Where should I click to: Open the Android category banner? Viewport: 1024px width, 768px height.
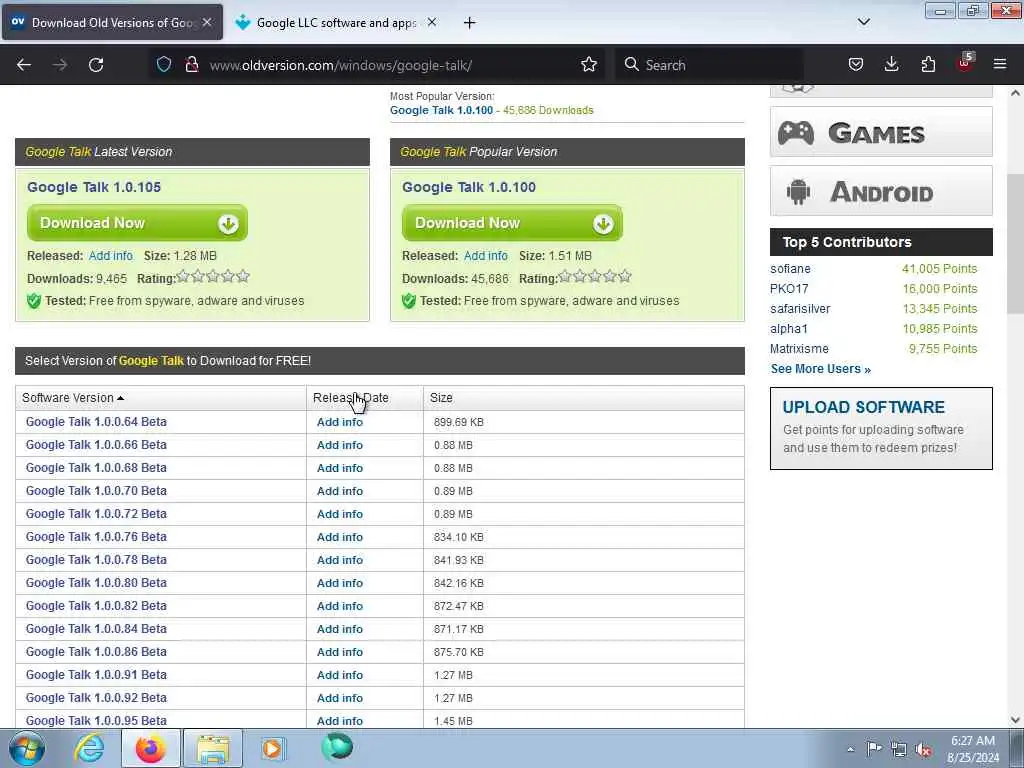pyautogui.click(x=881, y=191)
